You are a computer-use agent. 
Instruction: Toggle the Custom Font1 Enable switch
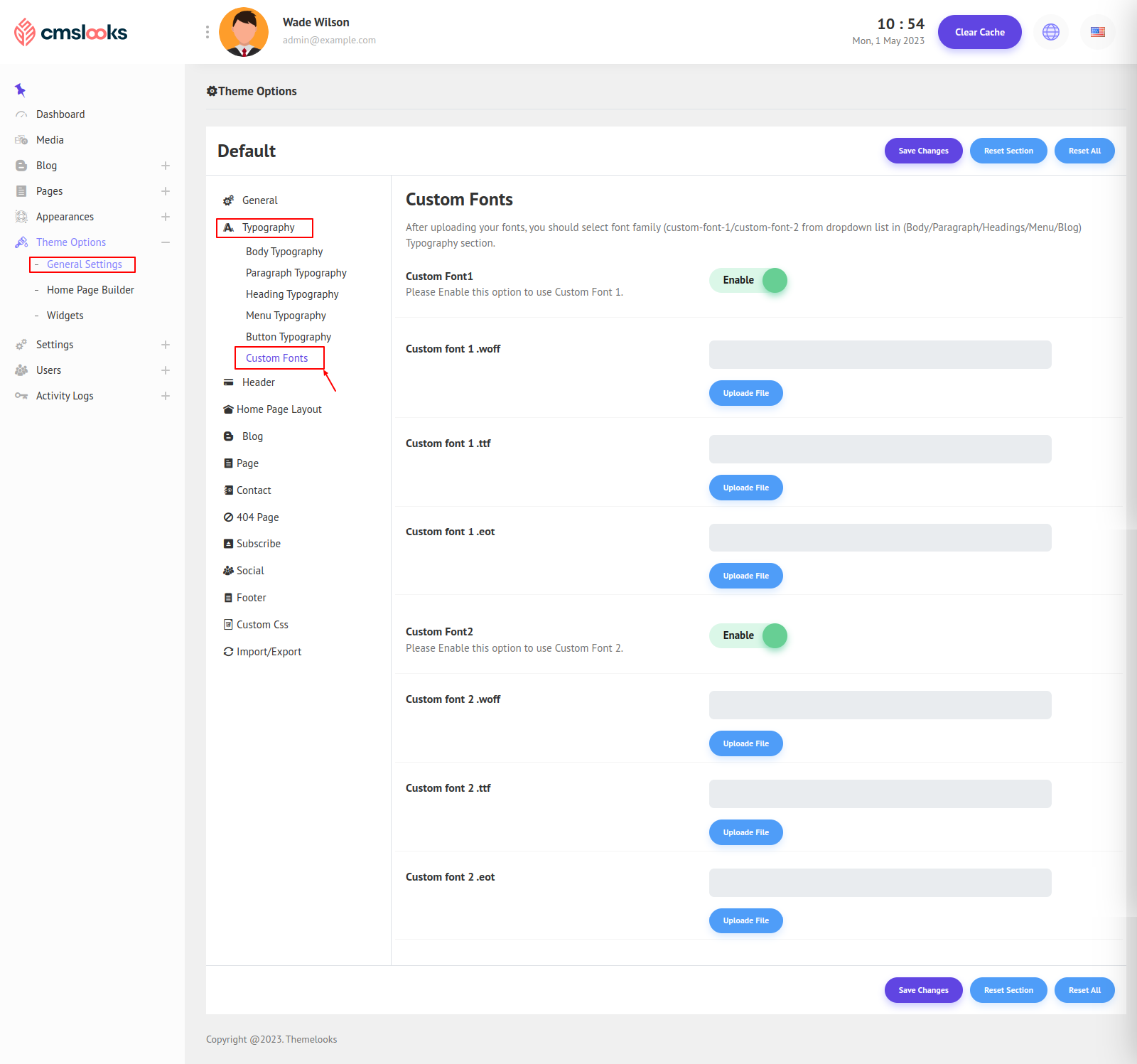(x=748, y=280)
